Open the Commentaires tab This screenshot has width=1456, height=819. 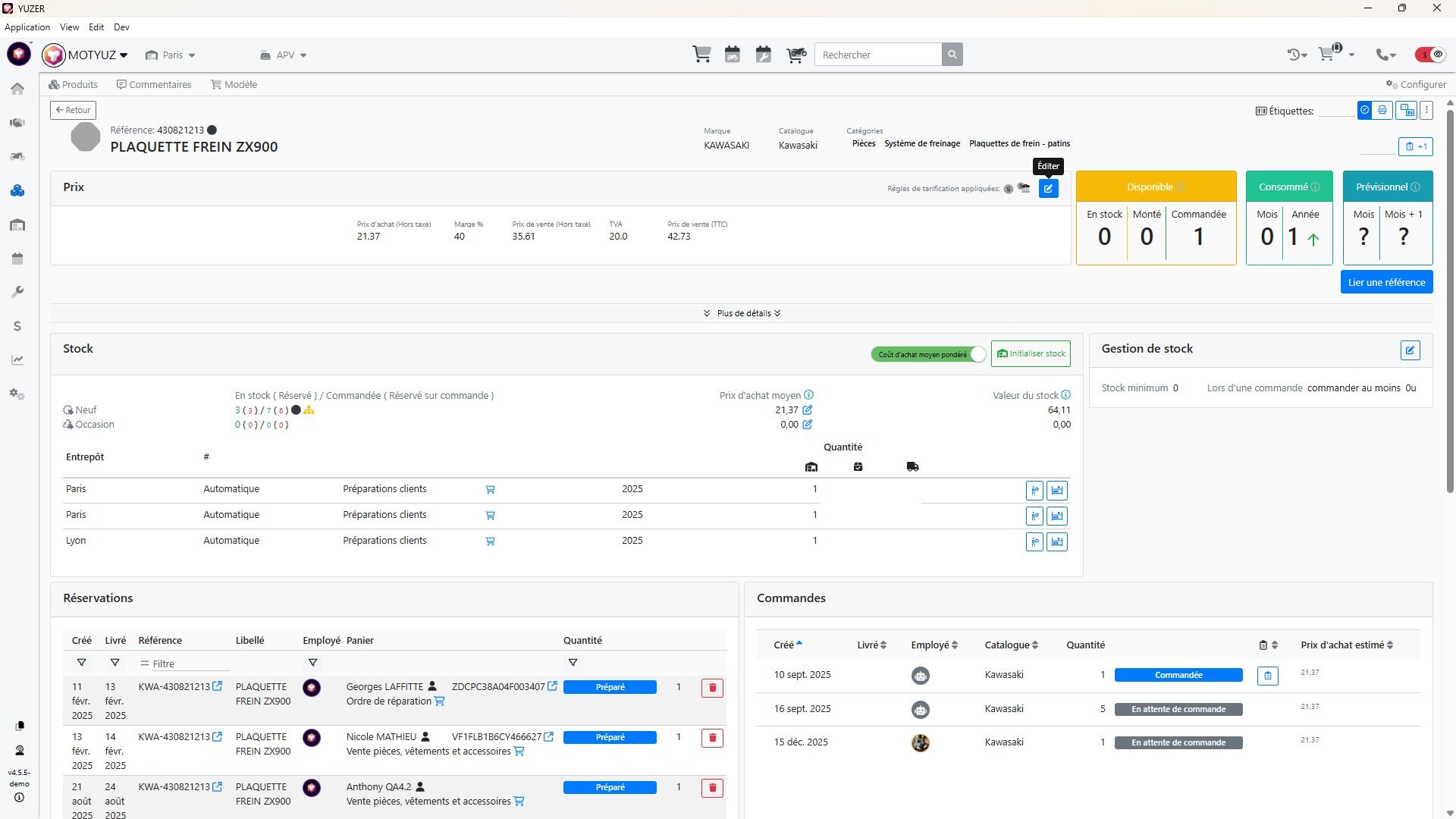tap(154, 85)
